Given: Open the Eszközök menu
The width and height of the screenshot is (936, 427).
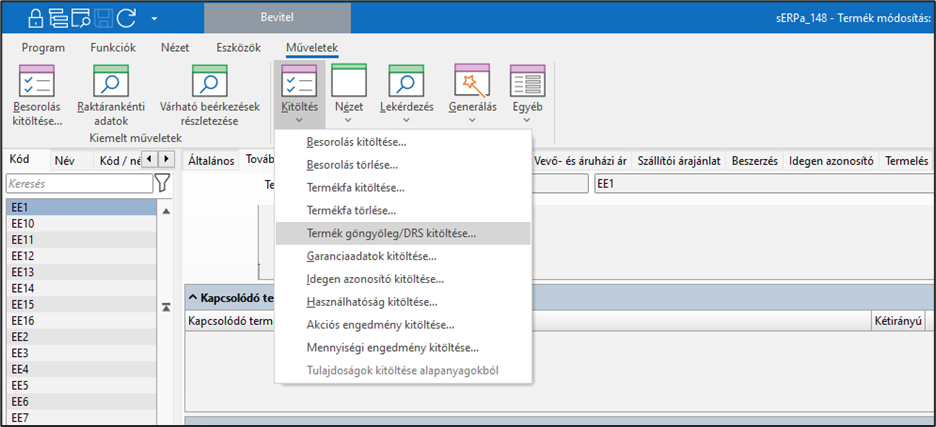Looking at the screenshot, I should (x=238, y=48).
